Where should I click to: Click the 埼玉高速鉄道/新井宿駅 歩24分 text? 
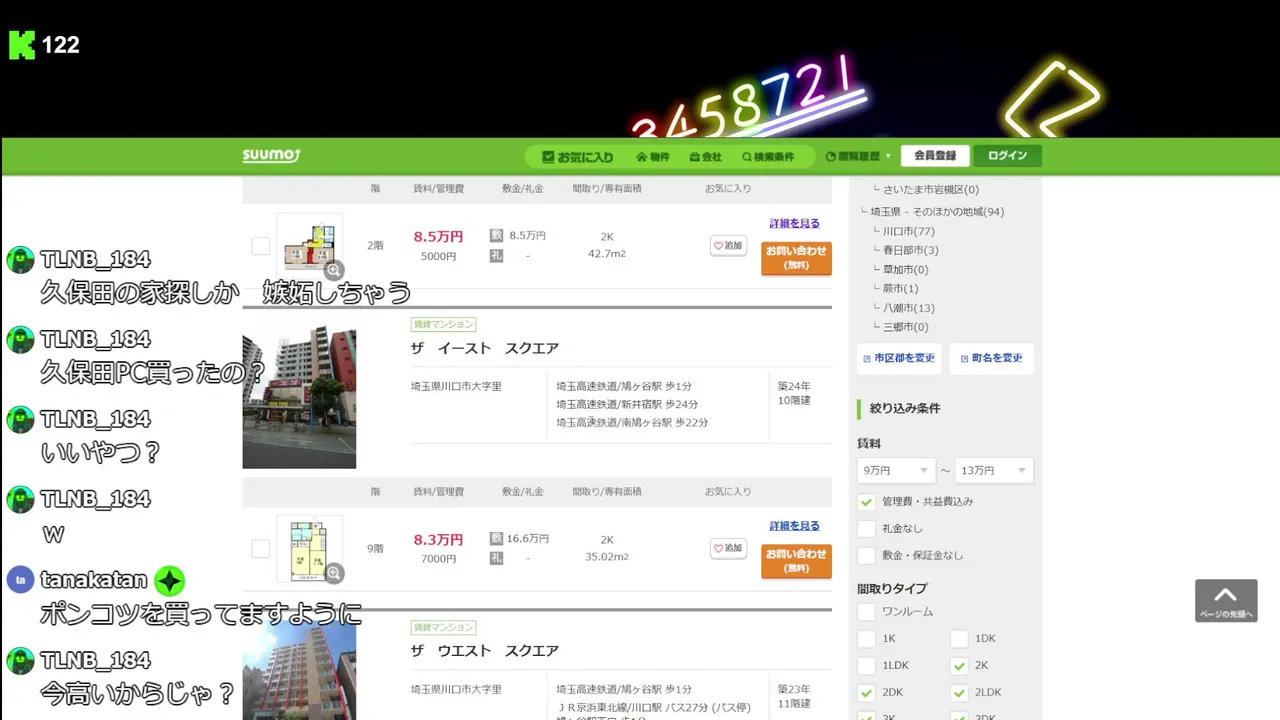tap(627, 405)
